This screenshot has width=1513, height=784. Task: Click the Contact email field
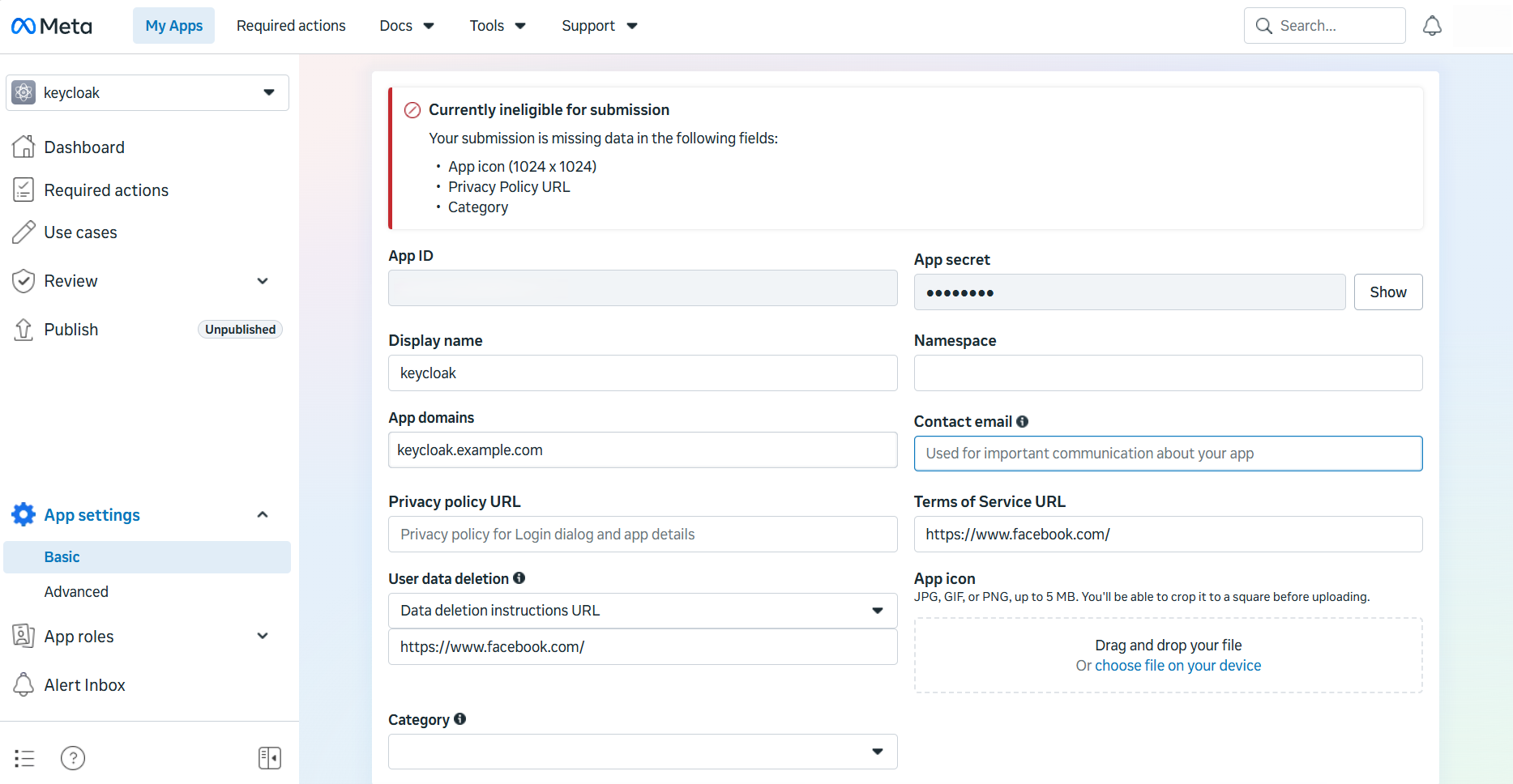pos(1168,454)
